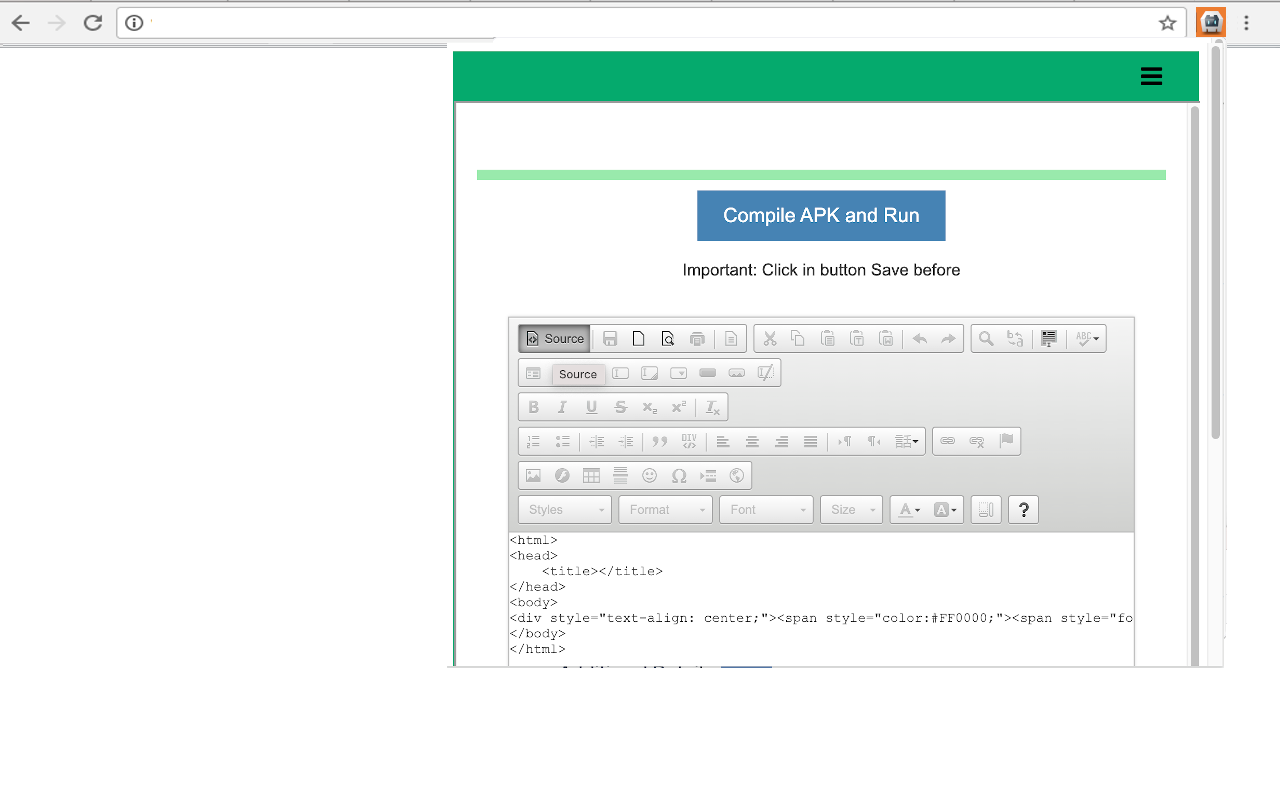
Task: Toggle Italic formatting
Action: 563,407
